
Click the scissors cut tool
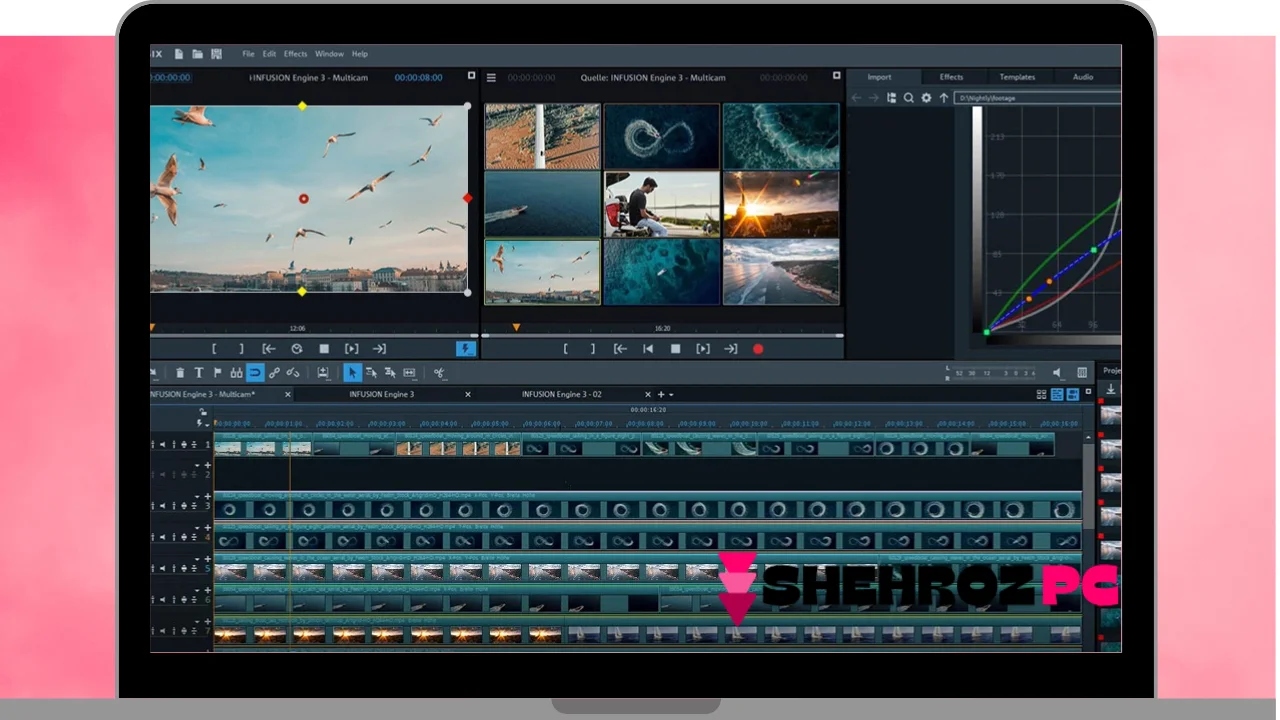(x=438, y=373)
